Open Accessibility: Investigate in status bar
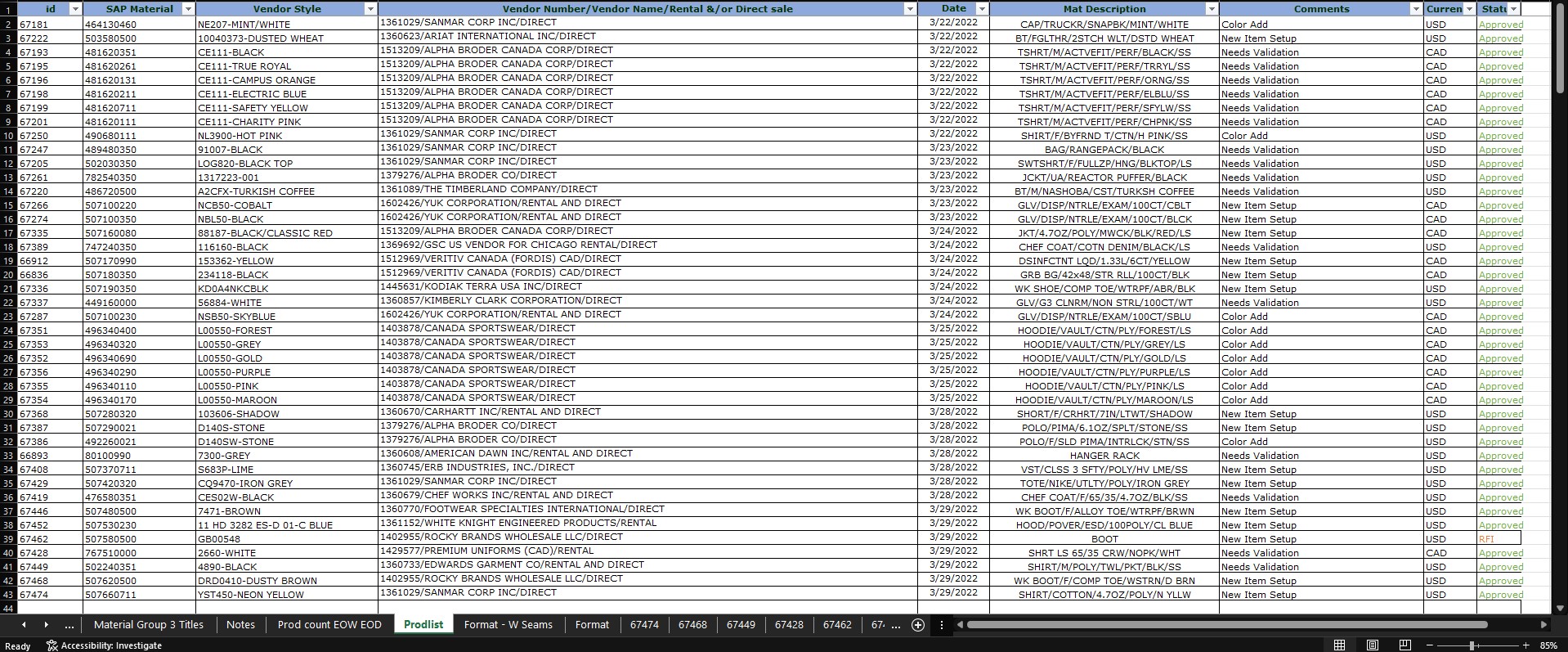This screenshot has height=652, width=1568. (104, 645)
